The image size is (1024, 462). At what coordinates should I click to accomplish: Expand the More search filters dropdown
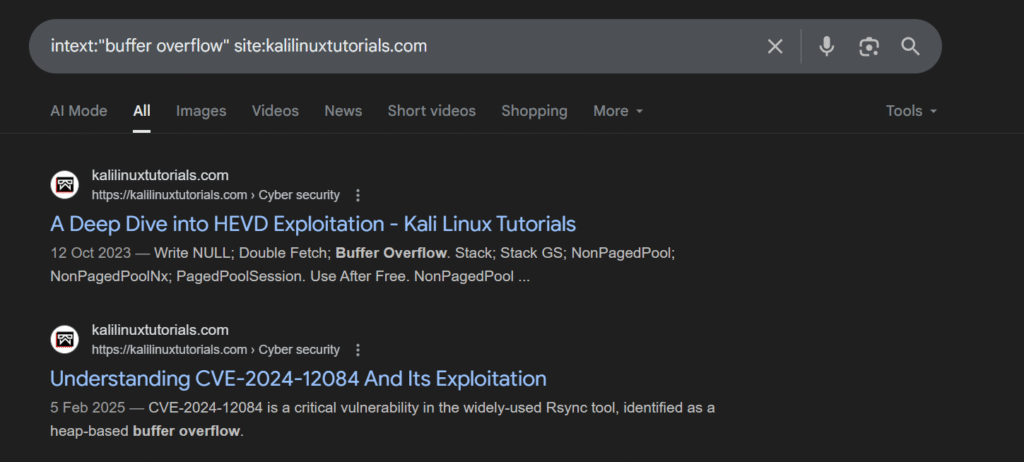point(617,111)
